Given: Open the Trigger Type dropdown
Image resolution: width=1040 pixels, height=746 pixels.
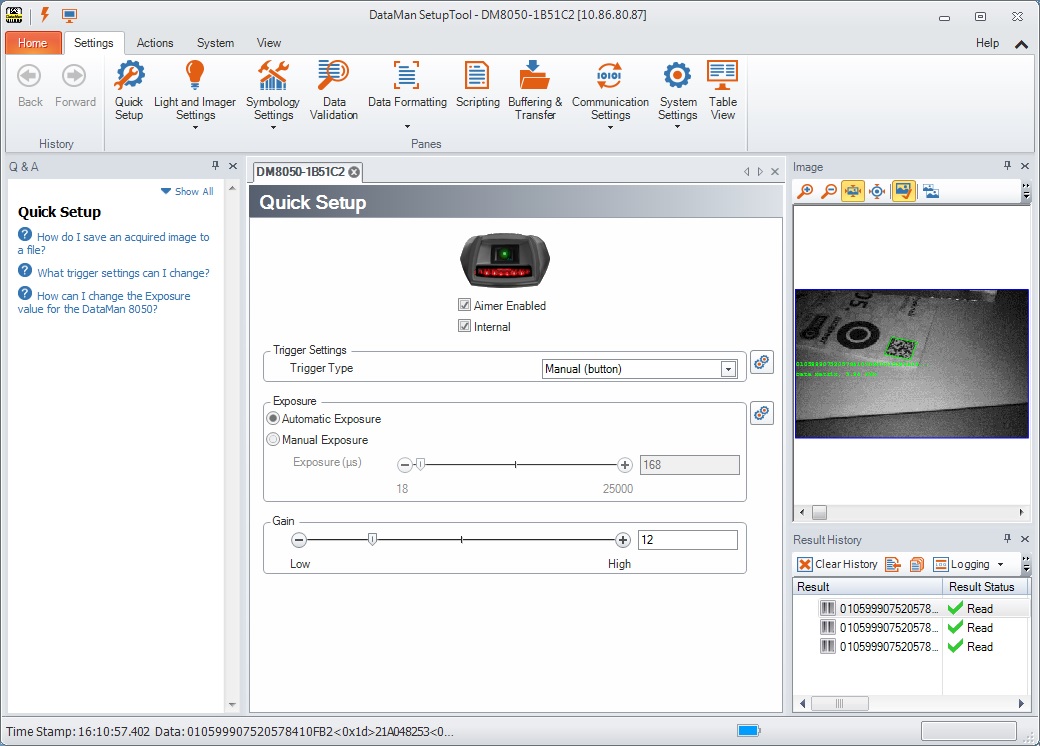Looking at the screenshot, I should coord(728,369).
